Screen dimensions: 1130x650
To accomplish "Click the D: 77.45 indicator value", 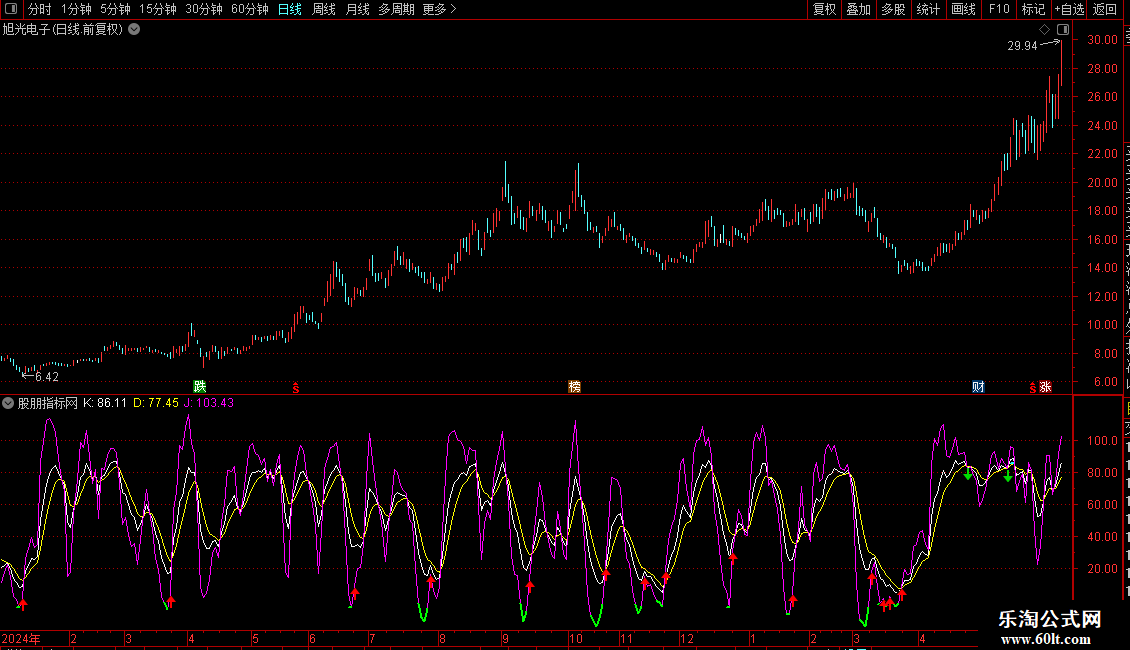I will [x=156, y=404].
